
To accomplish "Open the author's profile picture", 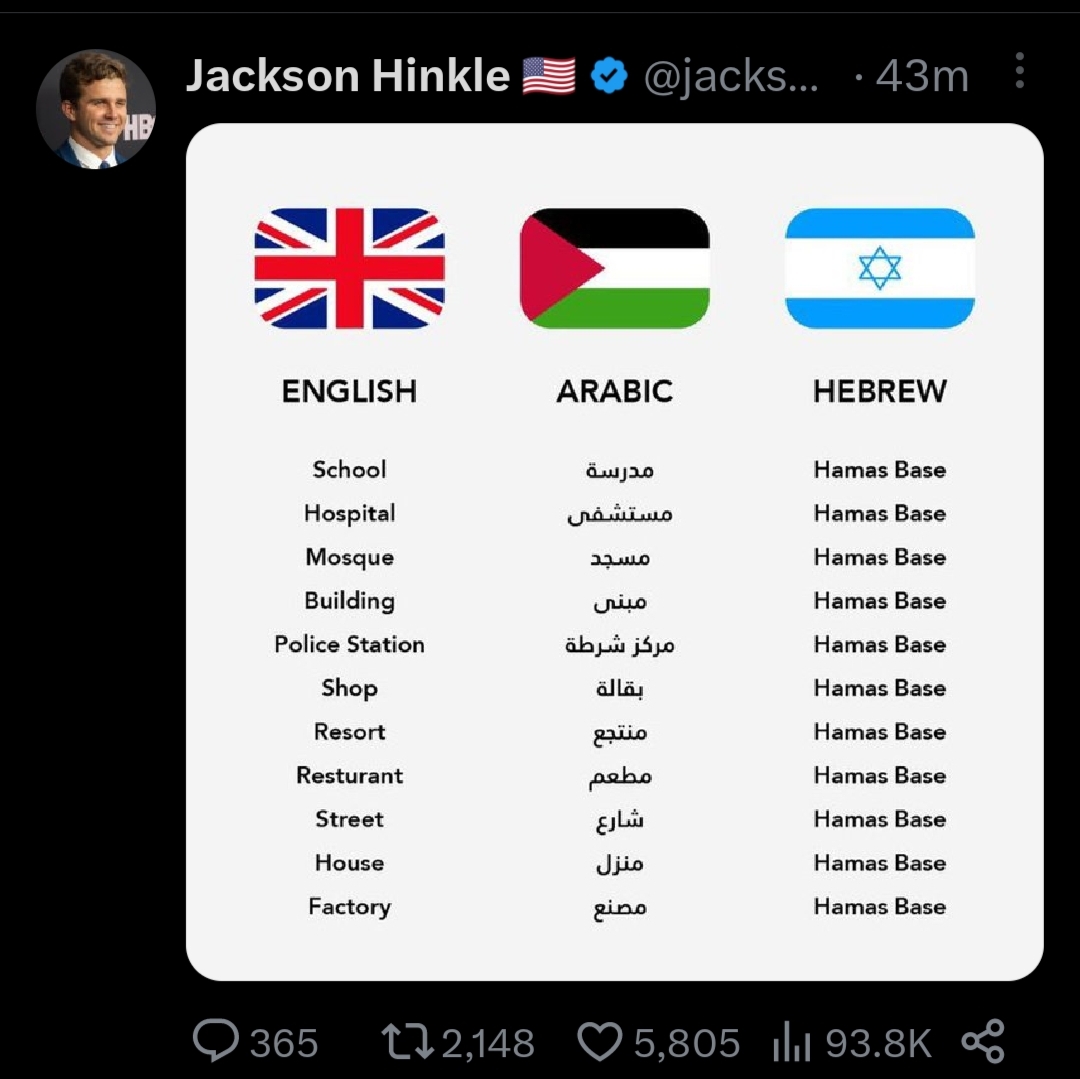I will pos(96,109).
